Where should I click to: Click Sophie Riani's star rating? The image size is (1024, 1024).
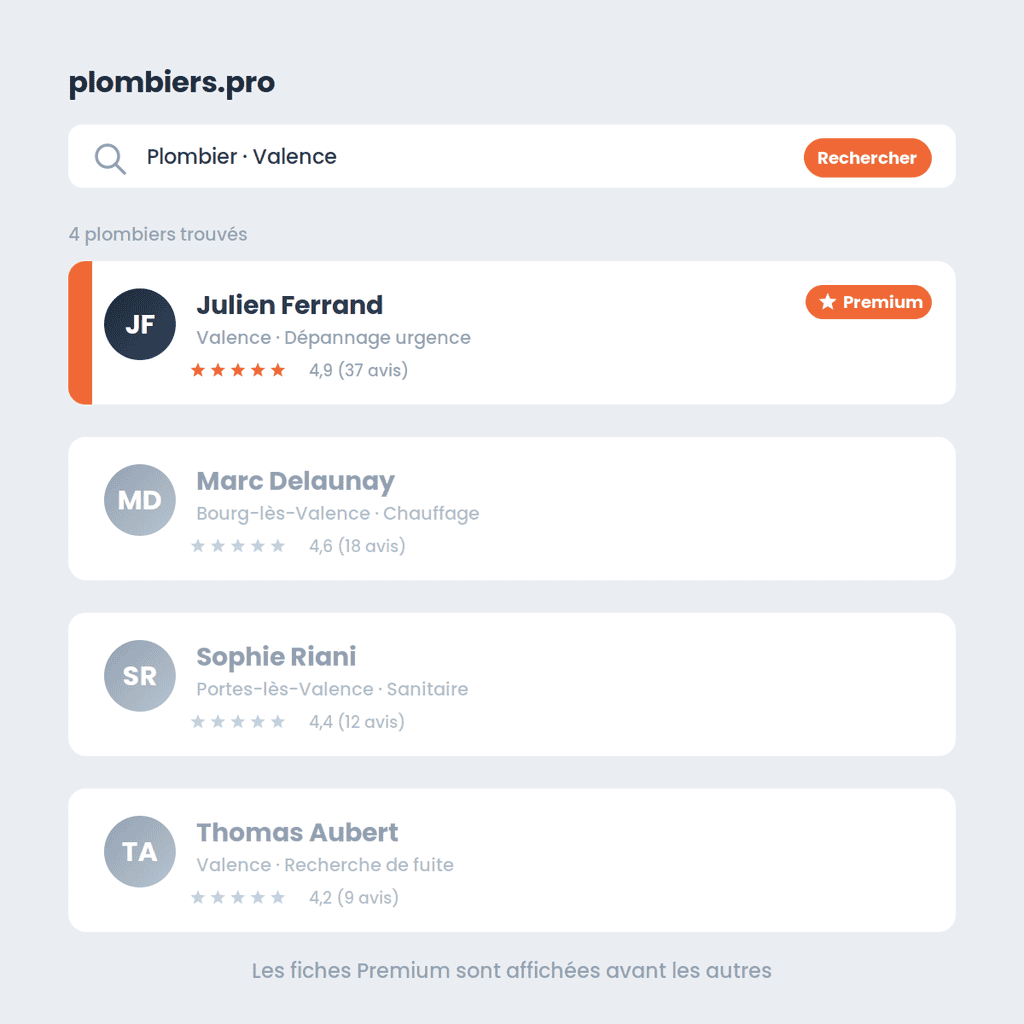tap(238, 722)
